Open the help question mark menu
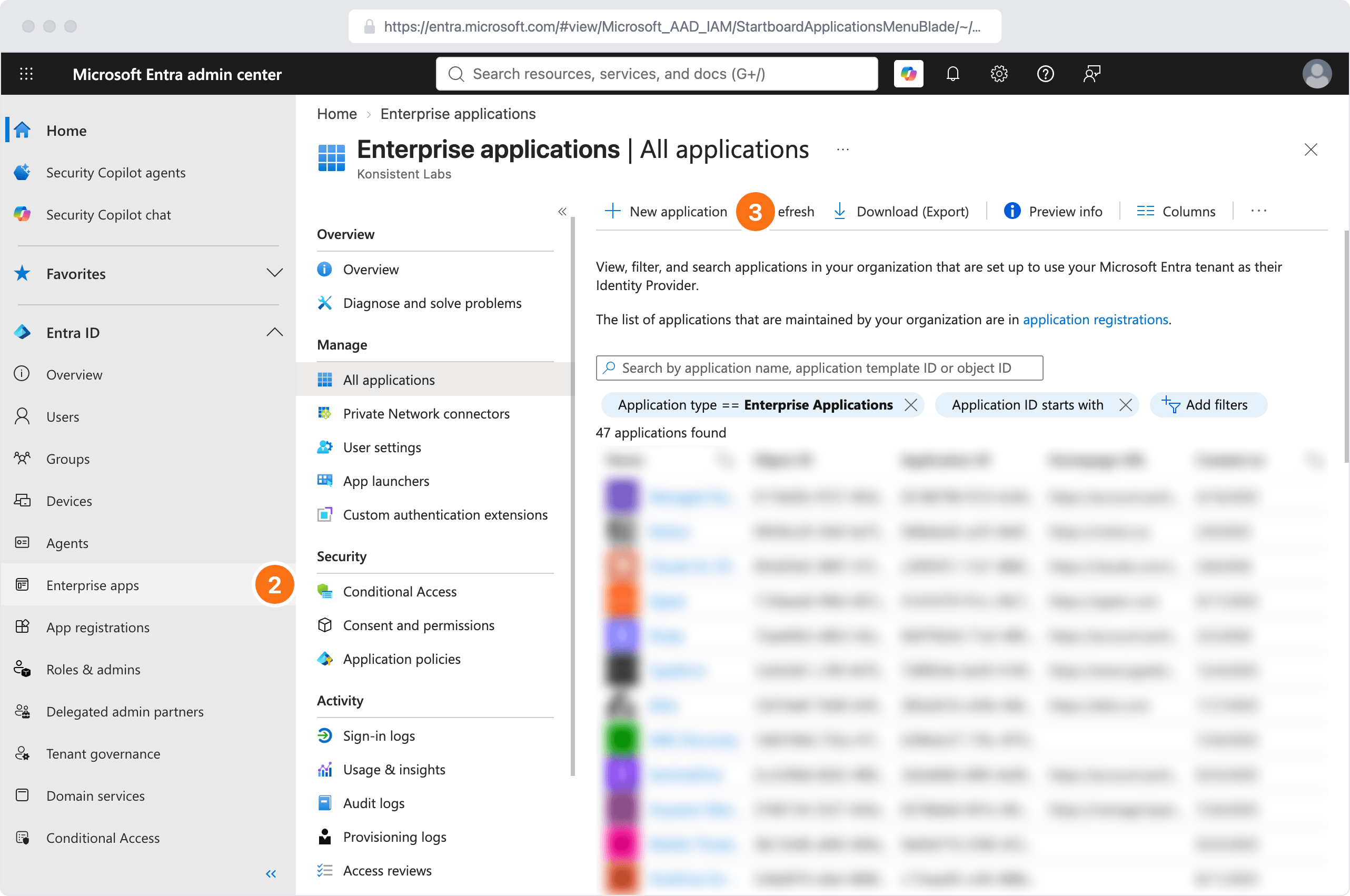 (x=1045, y=74)
